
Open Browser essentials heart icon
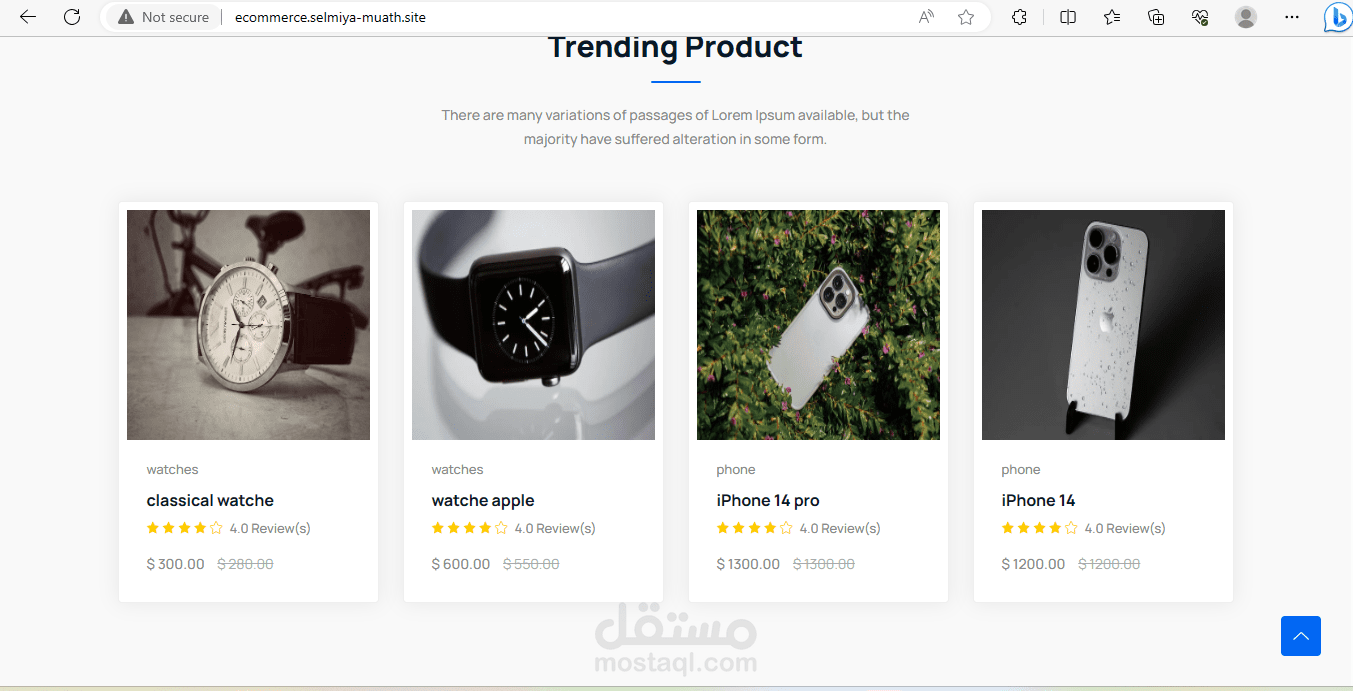point(1201,17)
